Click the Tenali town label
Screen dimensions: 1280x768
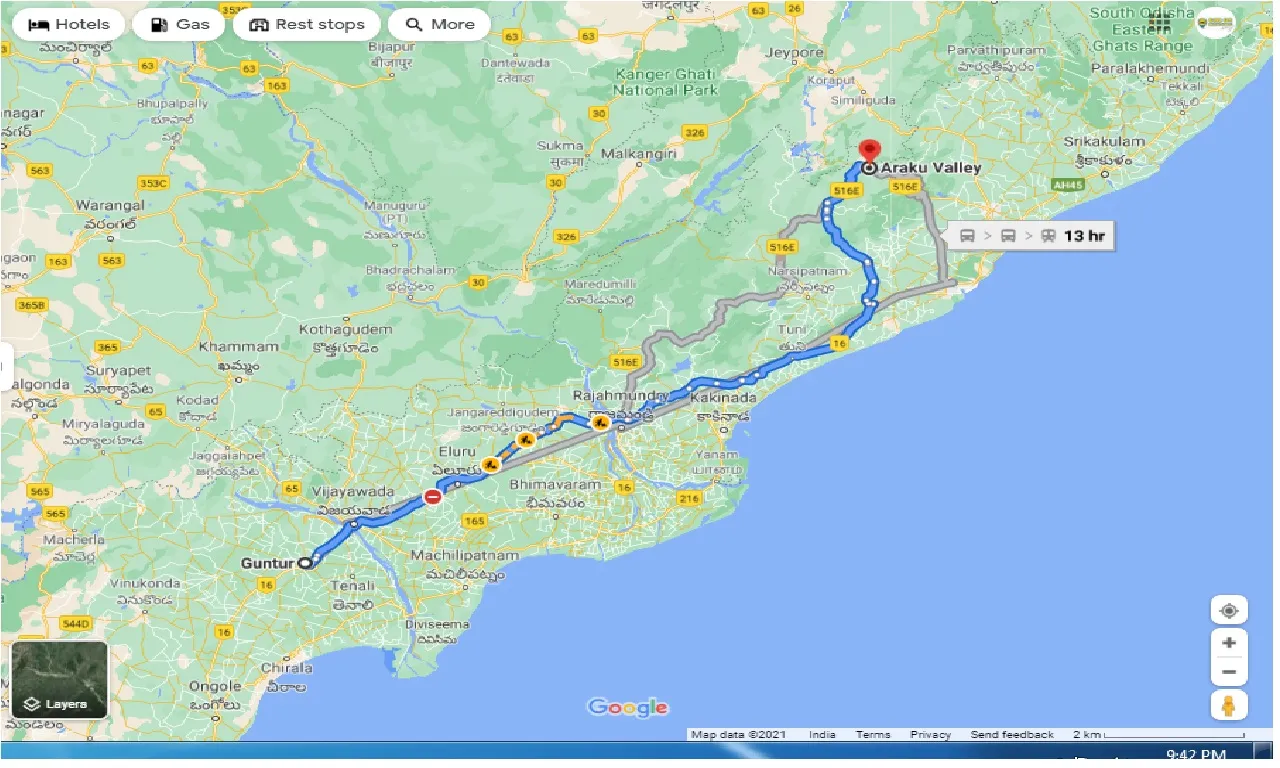tap(352, 585)
